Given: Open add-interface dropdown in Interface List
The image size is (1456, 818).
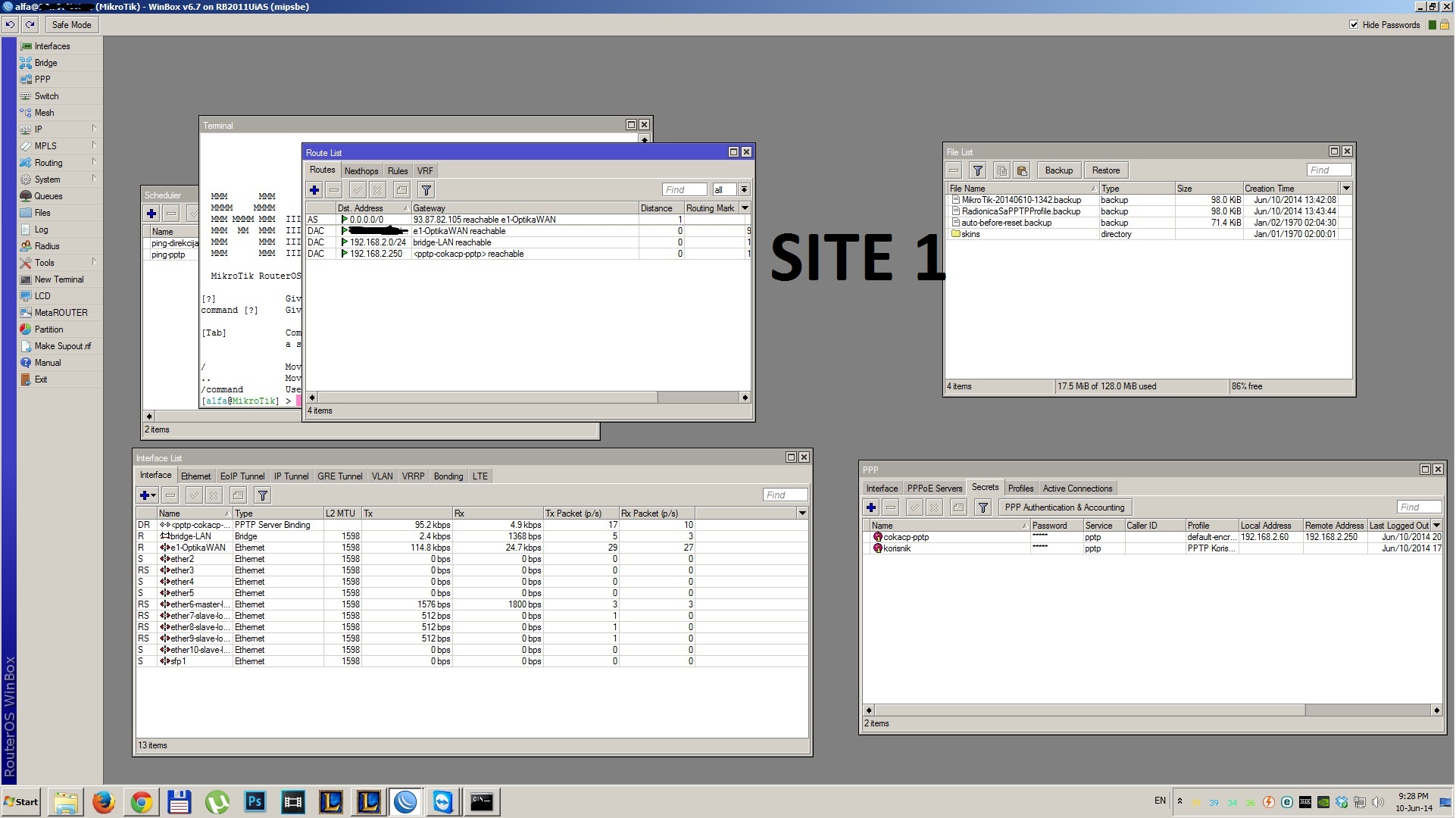Looking at the screenshot, I should click(147, 495).
